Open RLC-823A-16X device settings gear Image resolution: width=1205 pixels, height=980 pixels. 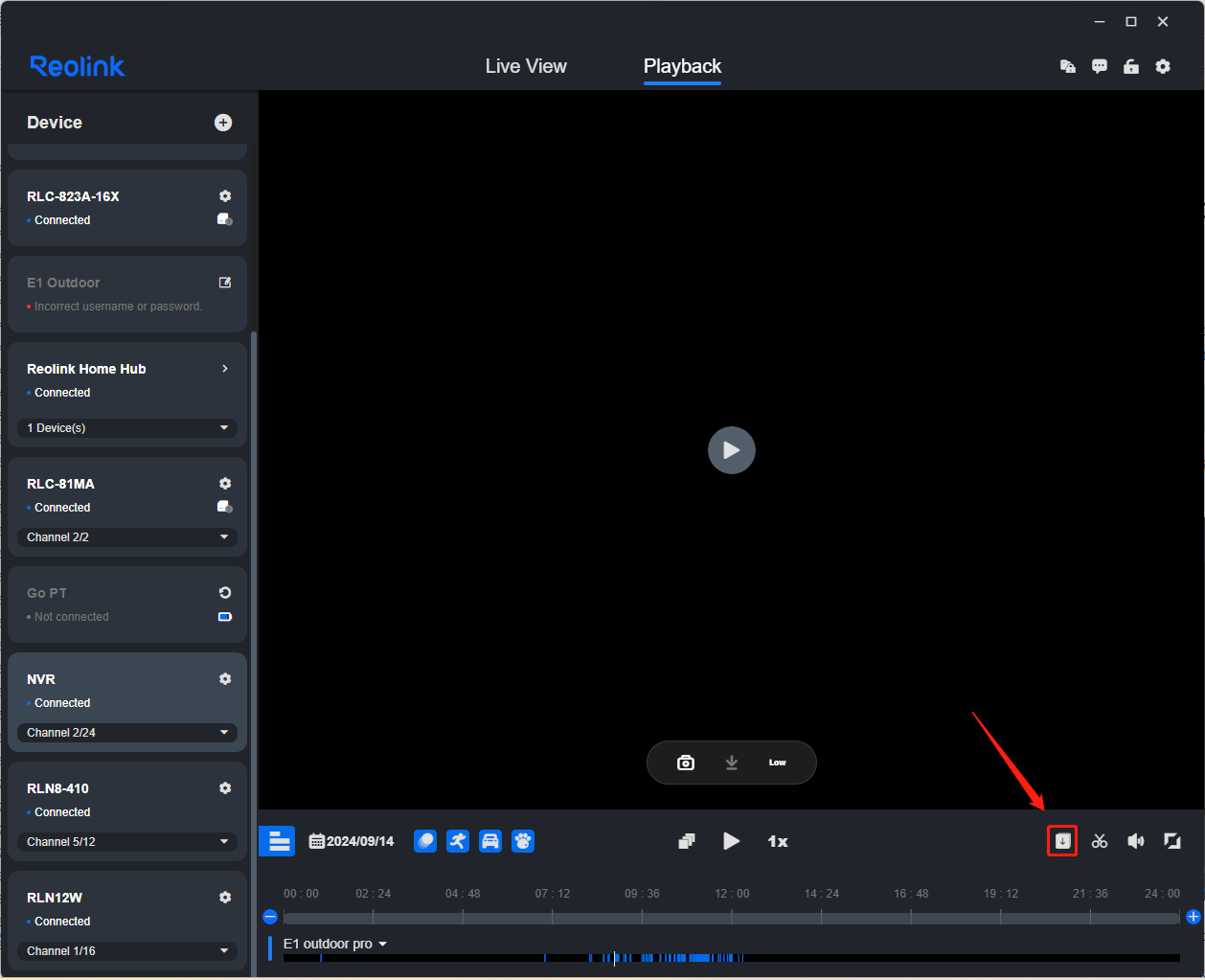point(225,196)
